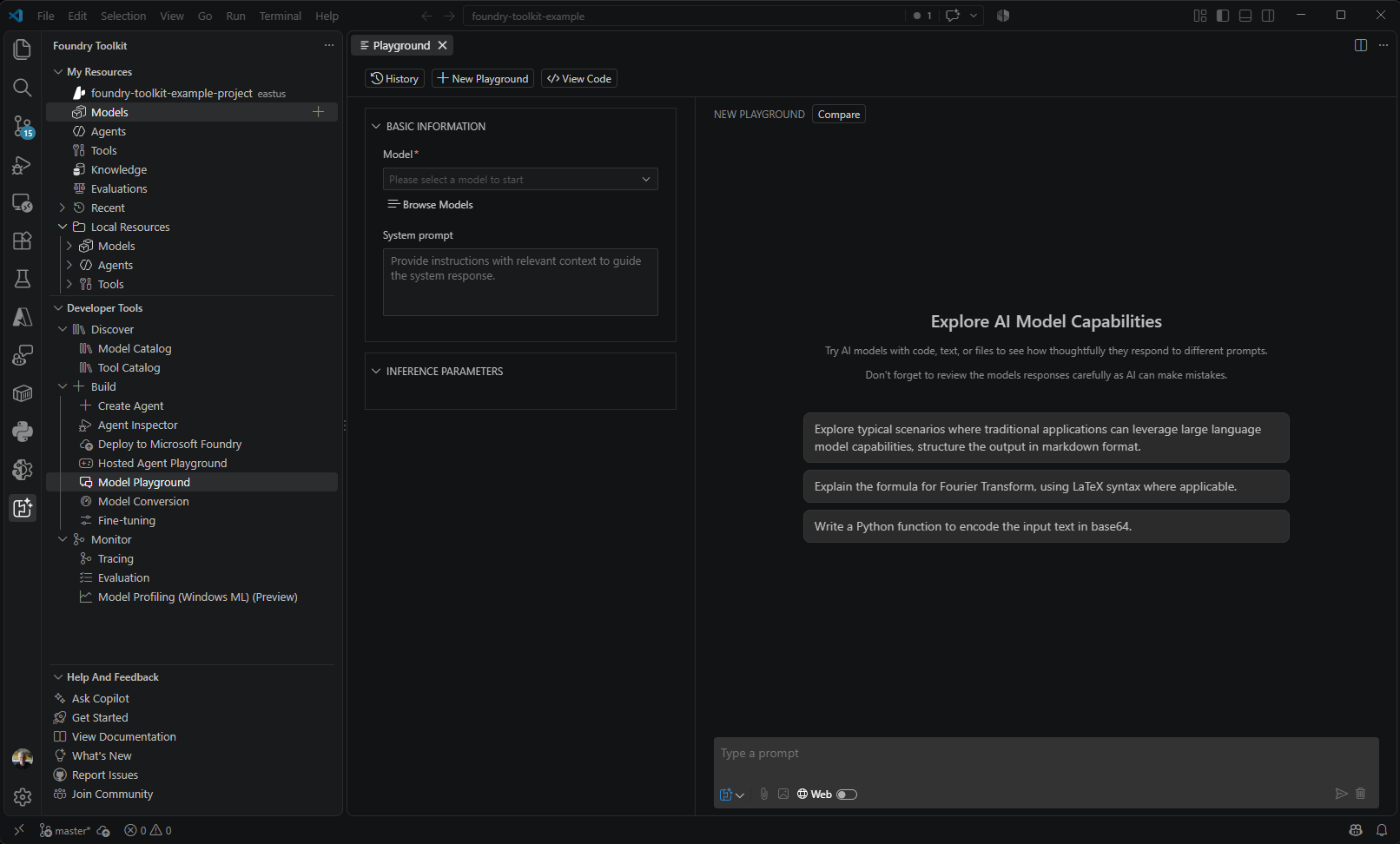The height and width of the screenshot is (844, 1400).
Task: Open the tools dropdown in prompt box
Action: [x=732, y=794]
